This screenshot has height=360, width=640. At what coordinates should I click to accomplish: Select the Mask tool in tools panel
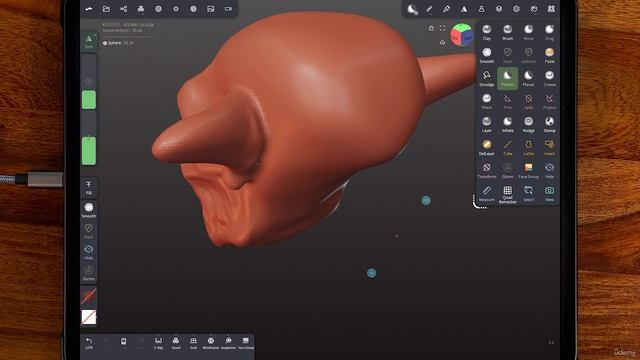pos(507,55)
